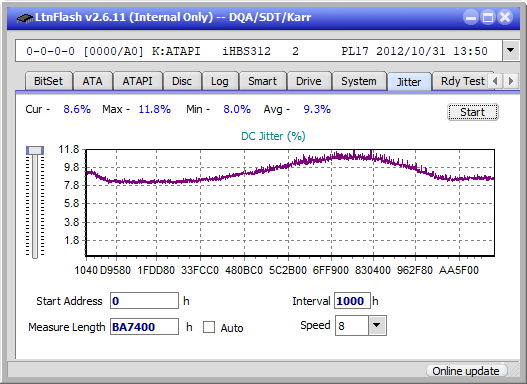Close the LtnFlash window
This screenshot has height=384, width=527.
pos(505,17)
